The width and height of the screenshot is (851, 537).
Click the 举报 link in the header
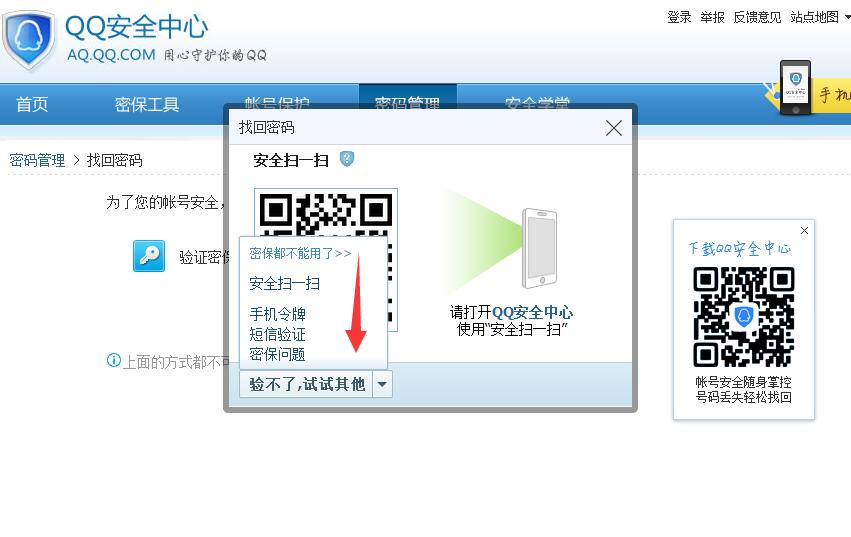click(x=712, y=17)
